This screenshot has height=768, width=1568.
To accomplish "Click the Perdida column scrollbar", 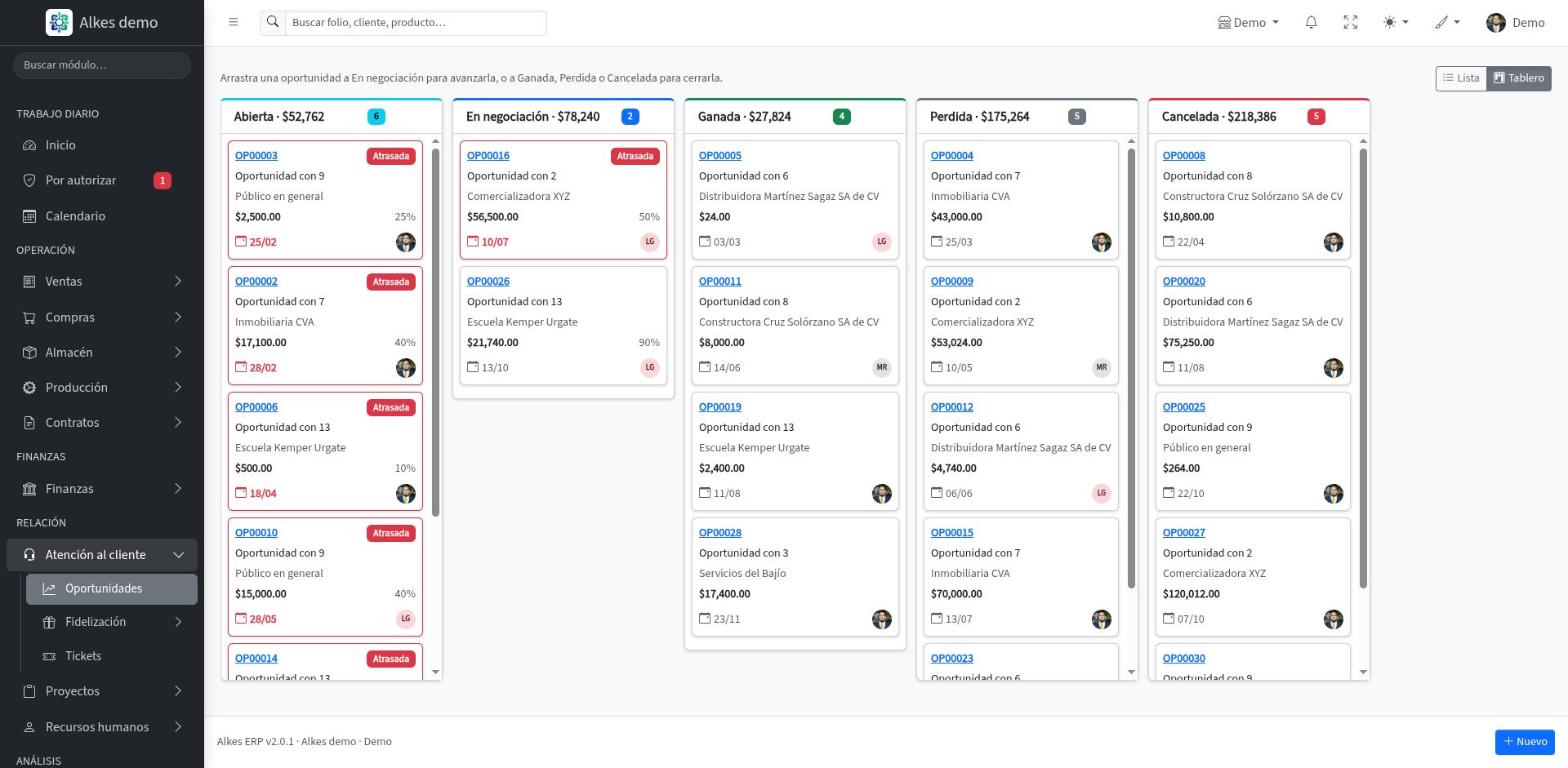I will click(1131, 368).
